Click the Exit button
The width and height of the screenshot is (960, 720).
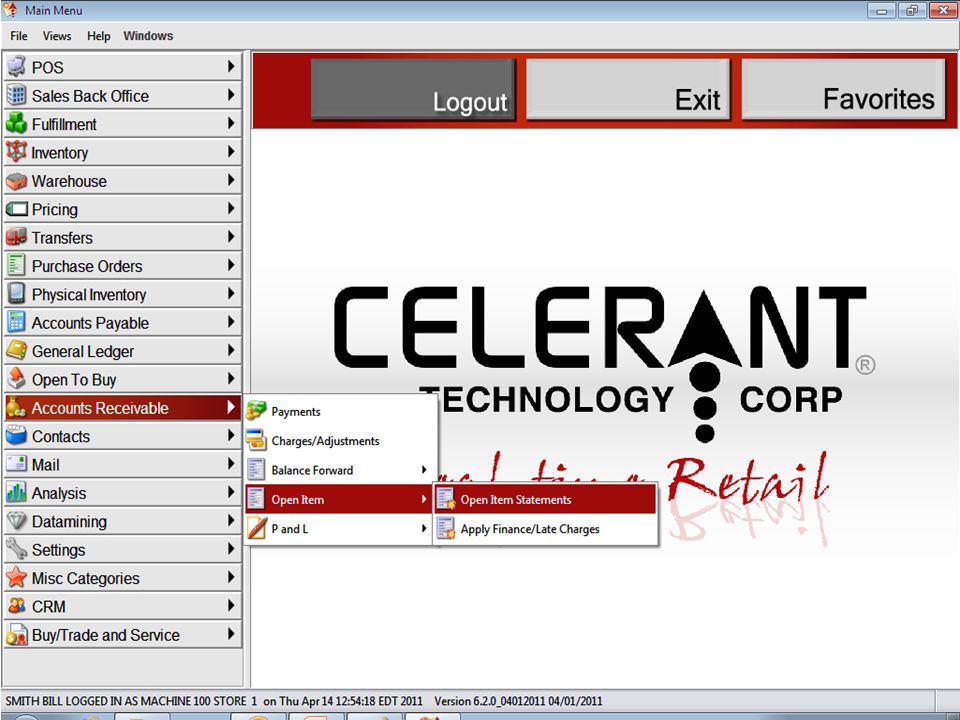click(628, 89)
